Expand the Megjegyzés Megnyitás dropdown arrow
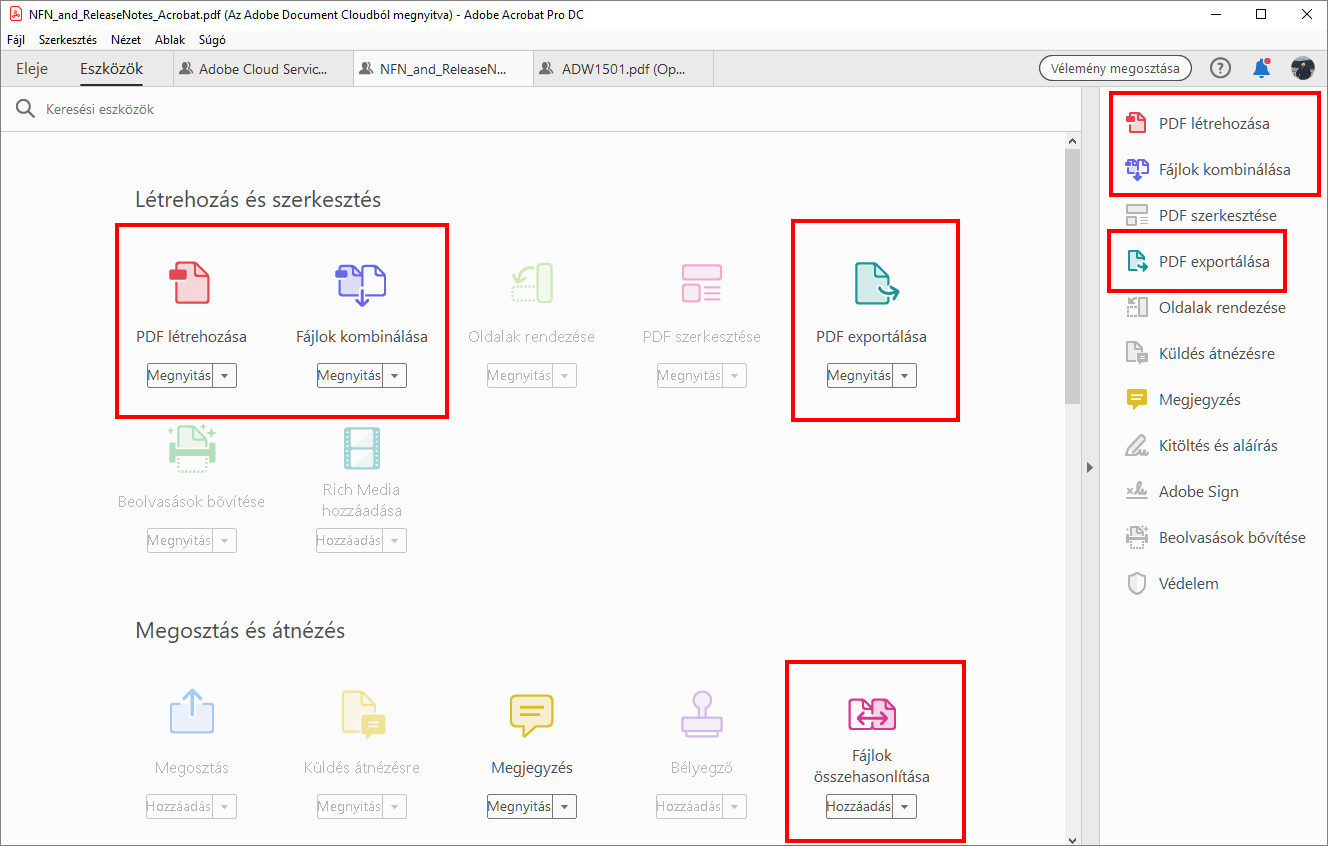 pyautogui.click(x=566, y=807)
